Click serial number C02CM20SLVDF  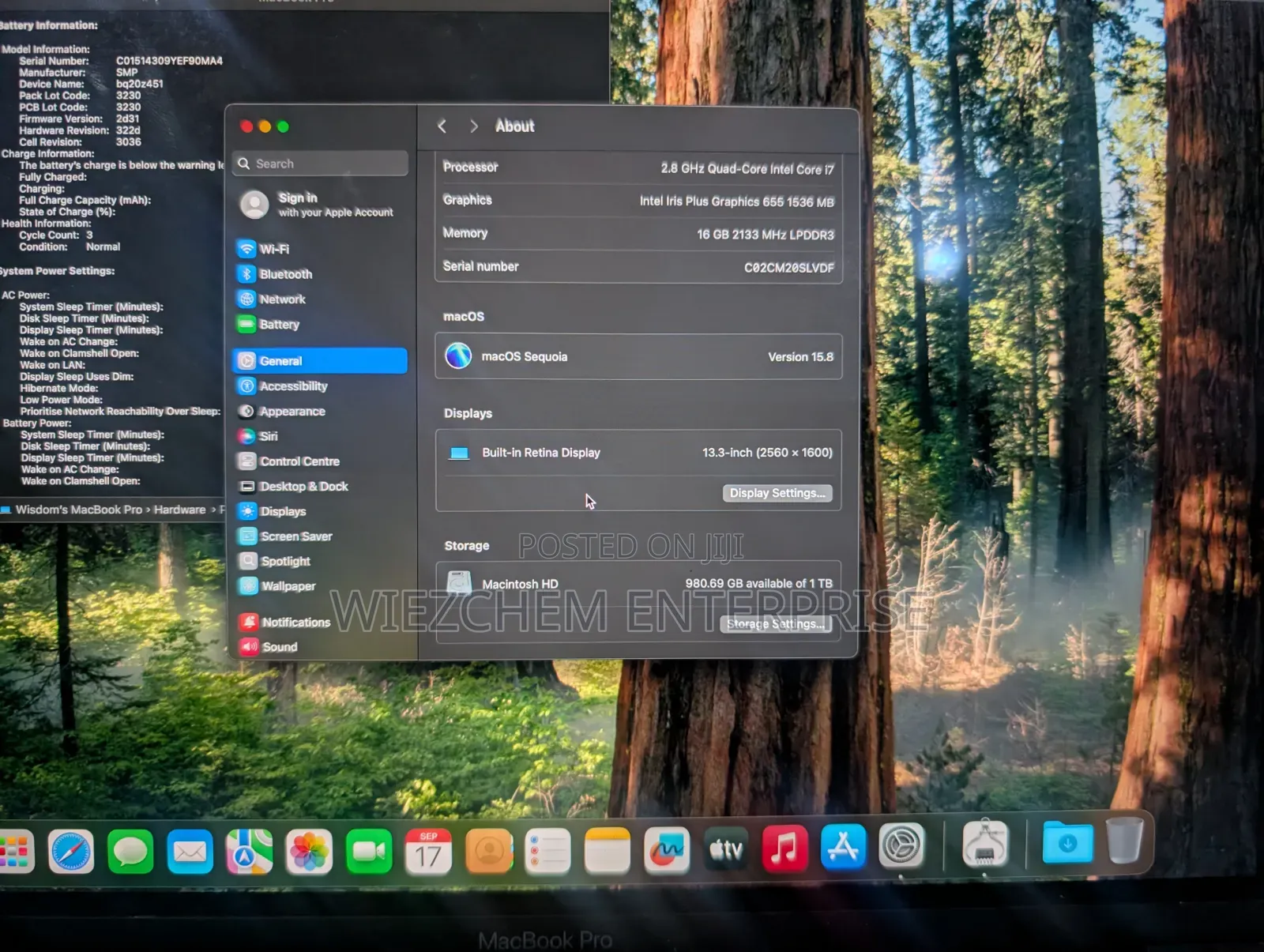789,268
